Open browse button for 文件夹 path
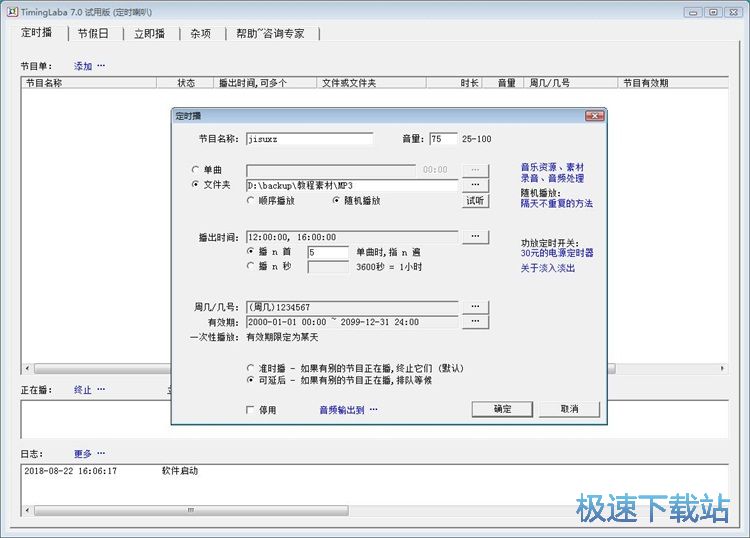This screenshot has height=538, width=750. 475,185
